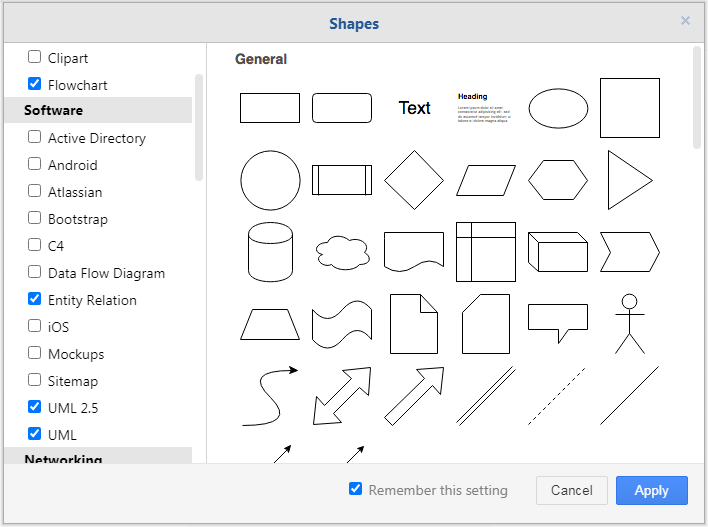This screenshot has height=527, width=708.
Task: Disable the Entity Relation checkbox
Action: point(35,300)
